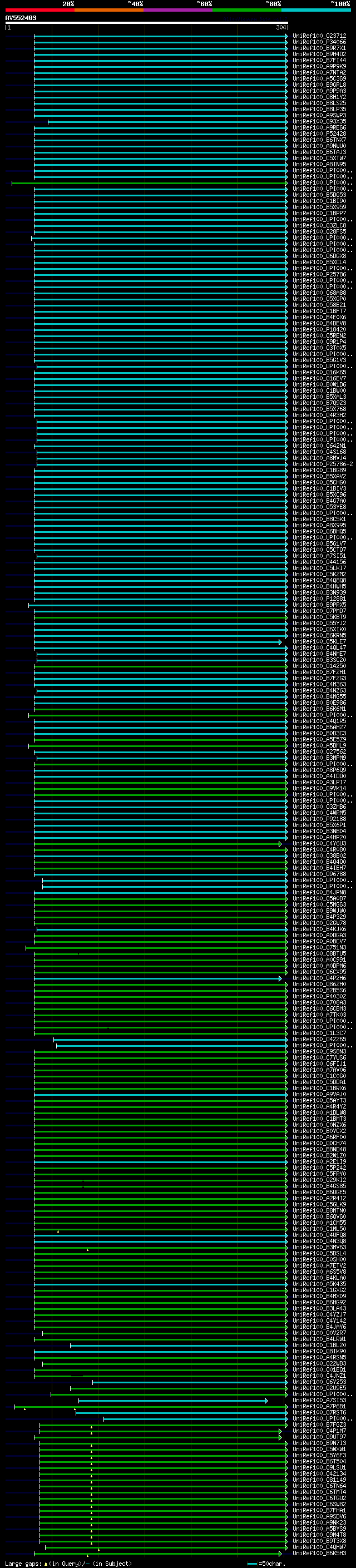The width and height of the screenshot is (356, 1568).
Task: Select label UniRef100_Q42134
Action: point(319,1473)
